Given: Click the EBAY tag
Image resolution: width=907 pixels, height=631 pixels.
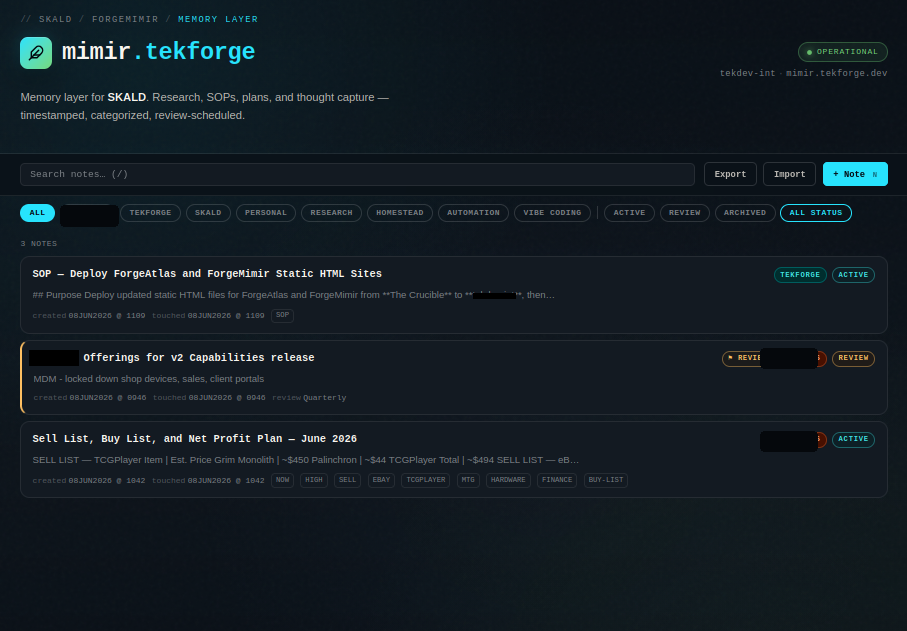Looking at the screenshot, I should pos(381,481).
